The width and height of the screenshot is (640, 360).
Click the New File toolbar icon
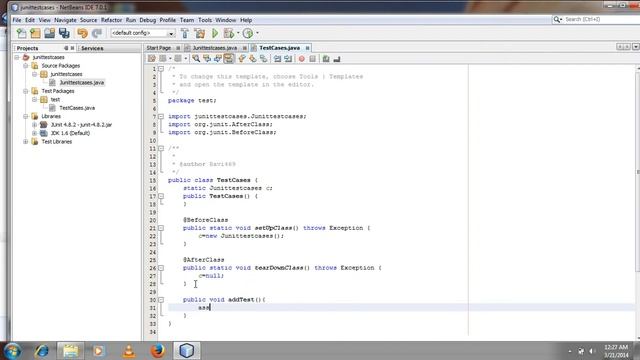pos(21,33)
